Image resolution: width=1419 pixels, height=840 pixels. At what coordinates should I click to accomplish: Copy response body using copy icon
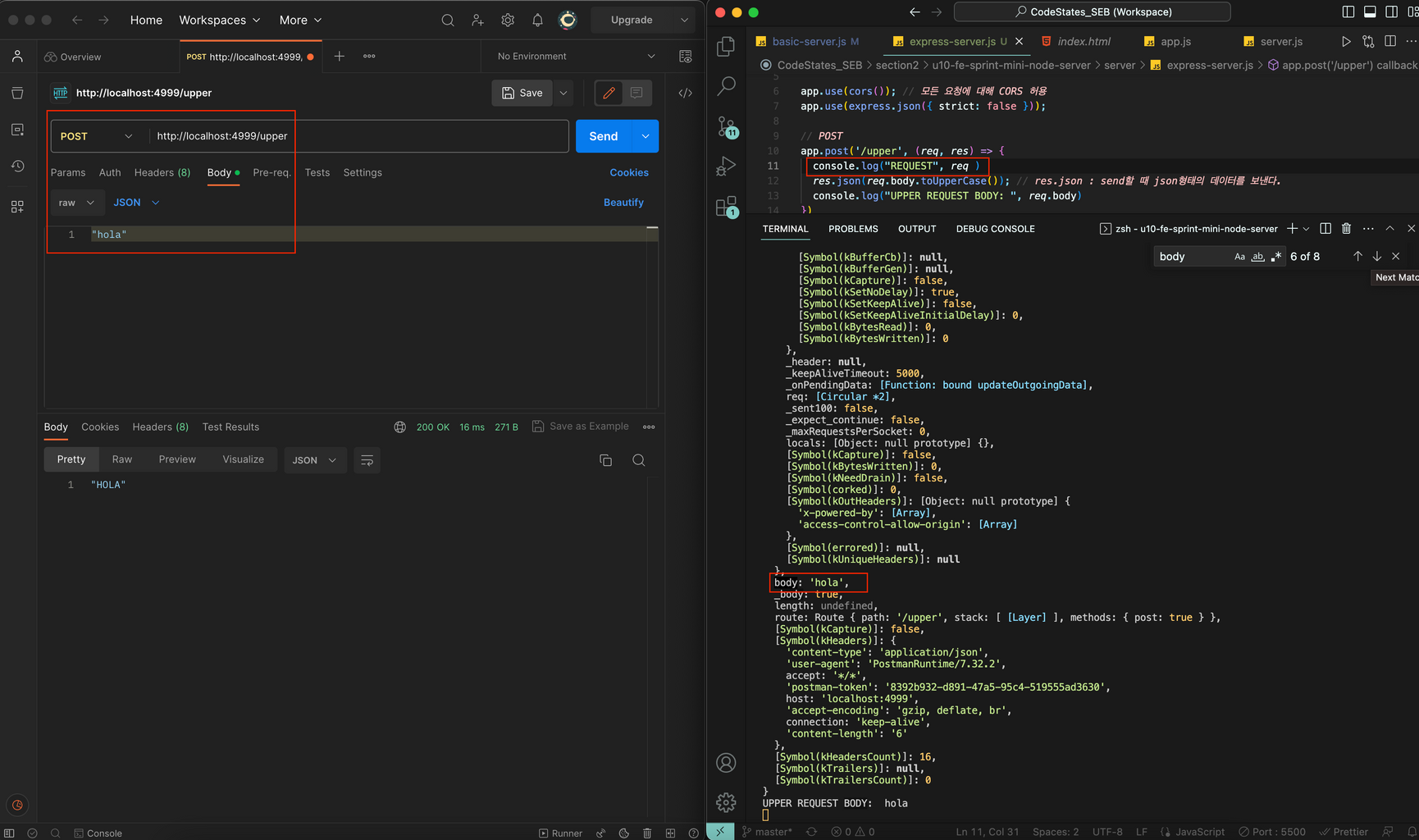pos(606,460)
